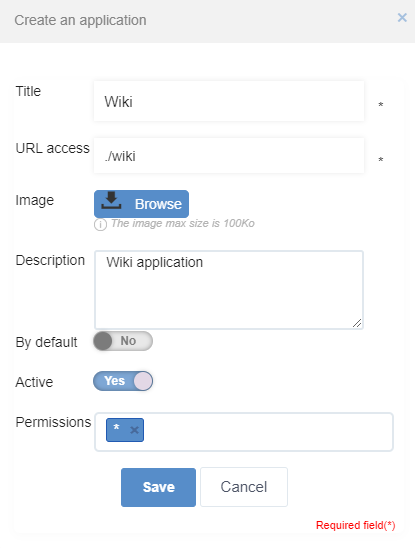415x548 pixels.
Task: Turn off the Active switch
Action: tap(123, 381)
